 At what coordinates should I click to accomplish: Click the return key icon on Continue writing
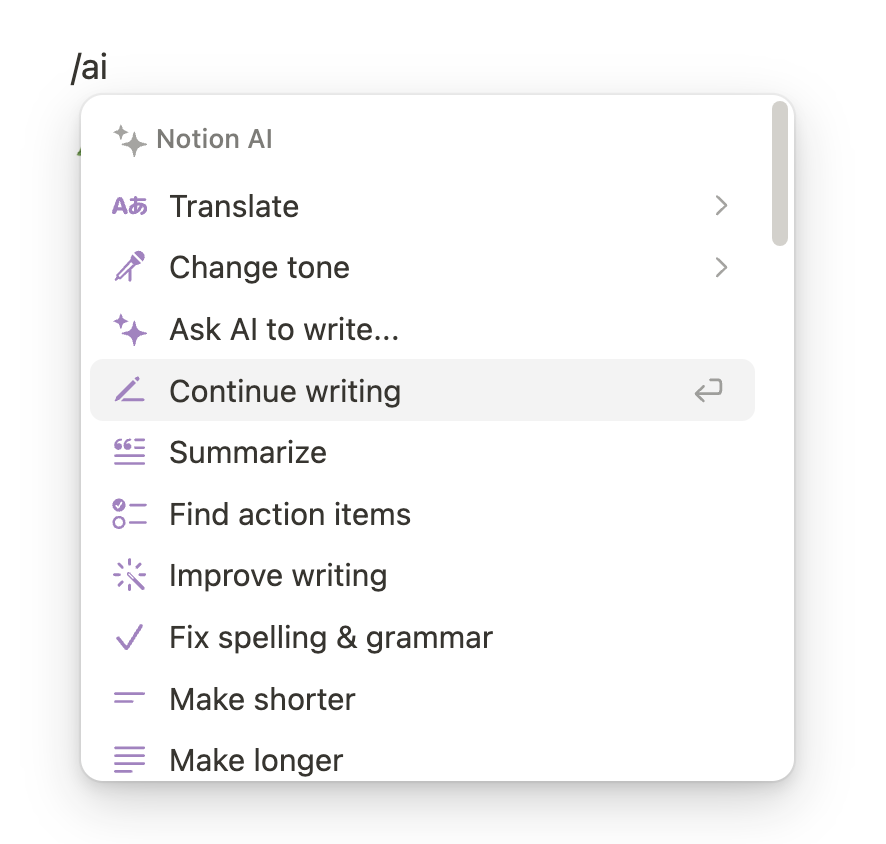point(708,390)
